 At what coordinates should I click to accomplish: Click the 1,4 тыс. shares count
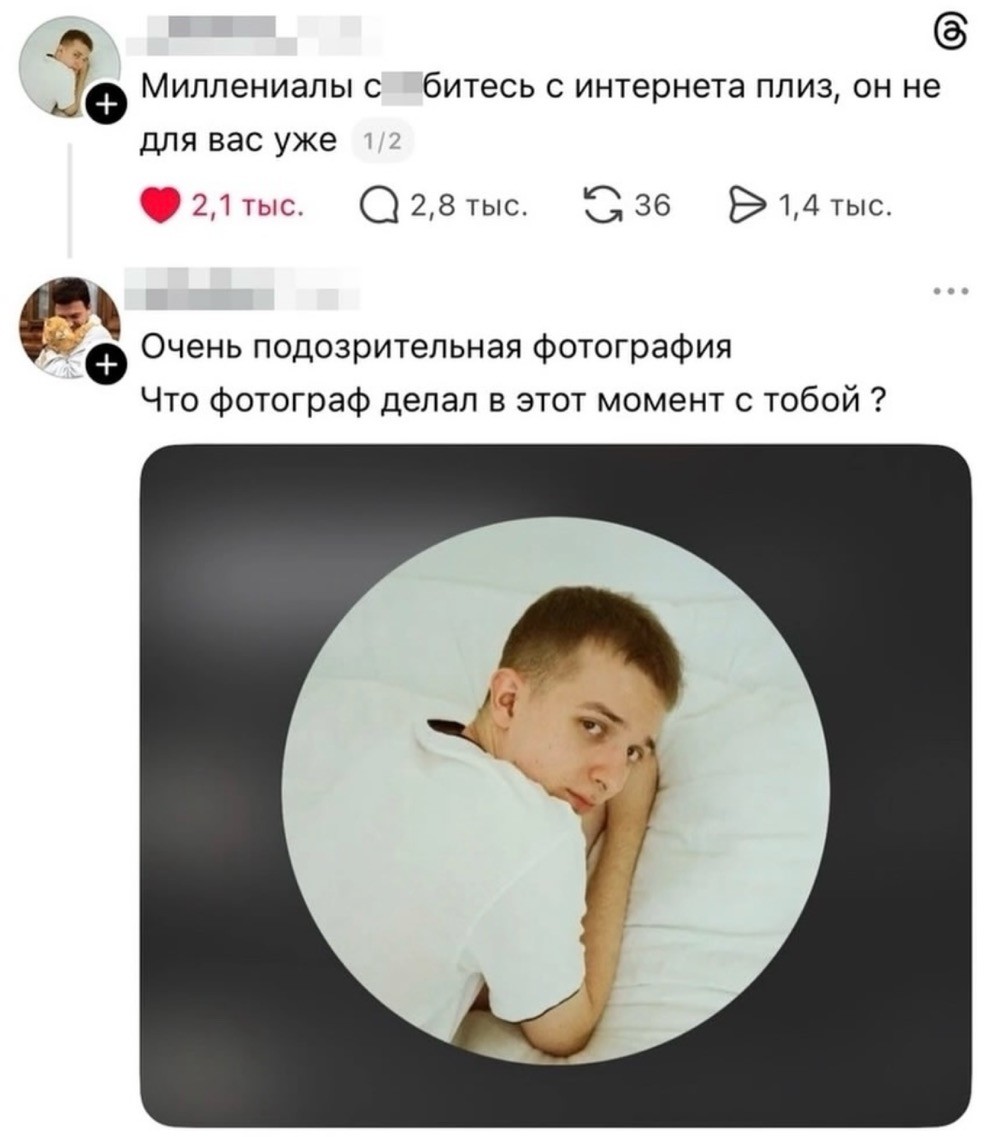[x=833, y=206]
